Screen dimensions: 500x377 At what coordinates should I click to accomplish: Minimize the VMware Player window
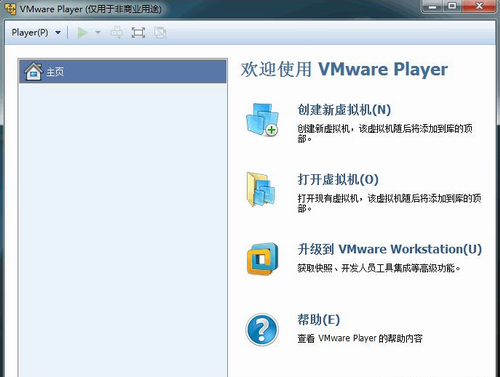point(433,6)
